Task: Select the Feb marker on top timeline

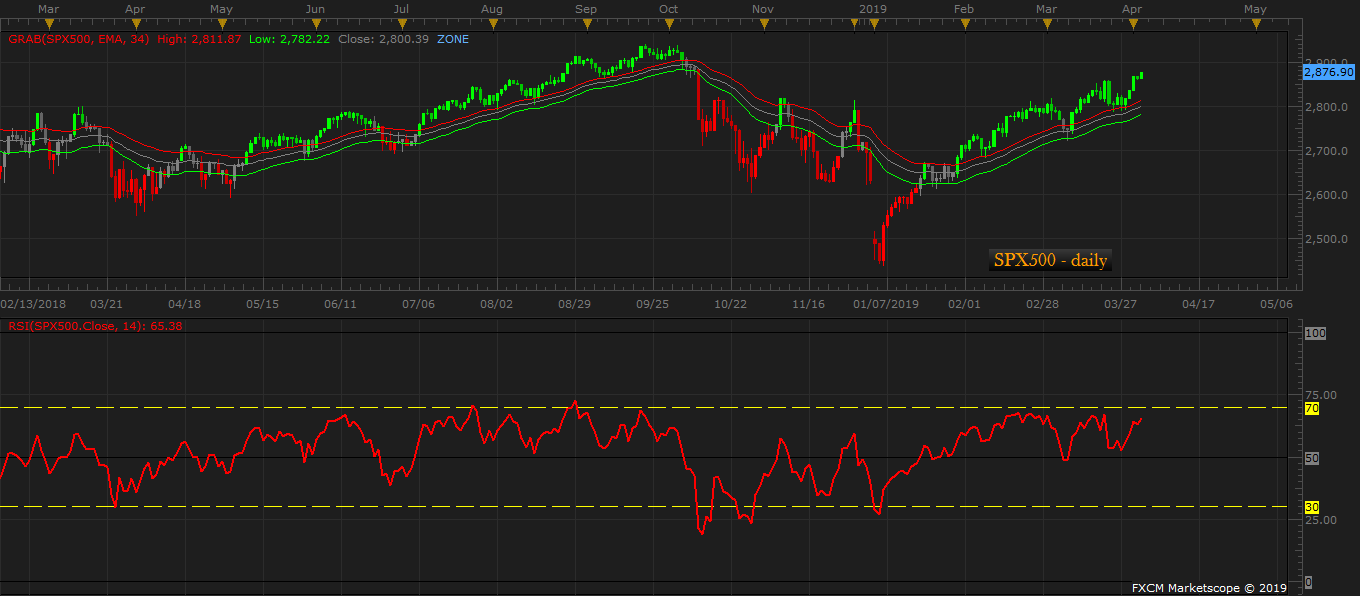Action: point(964,24)
